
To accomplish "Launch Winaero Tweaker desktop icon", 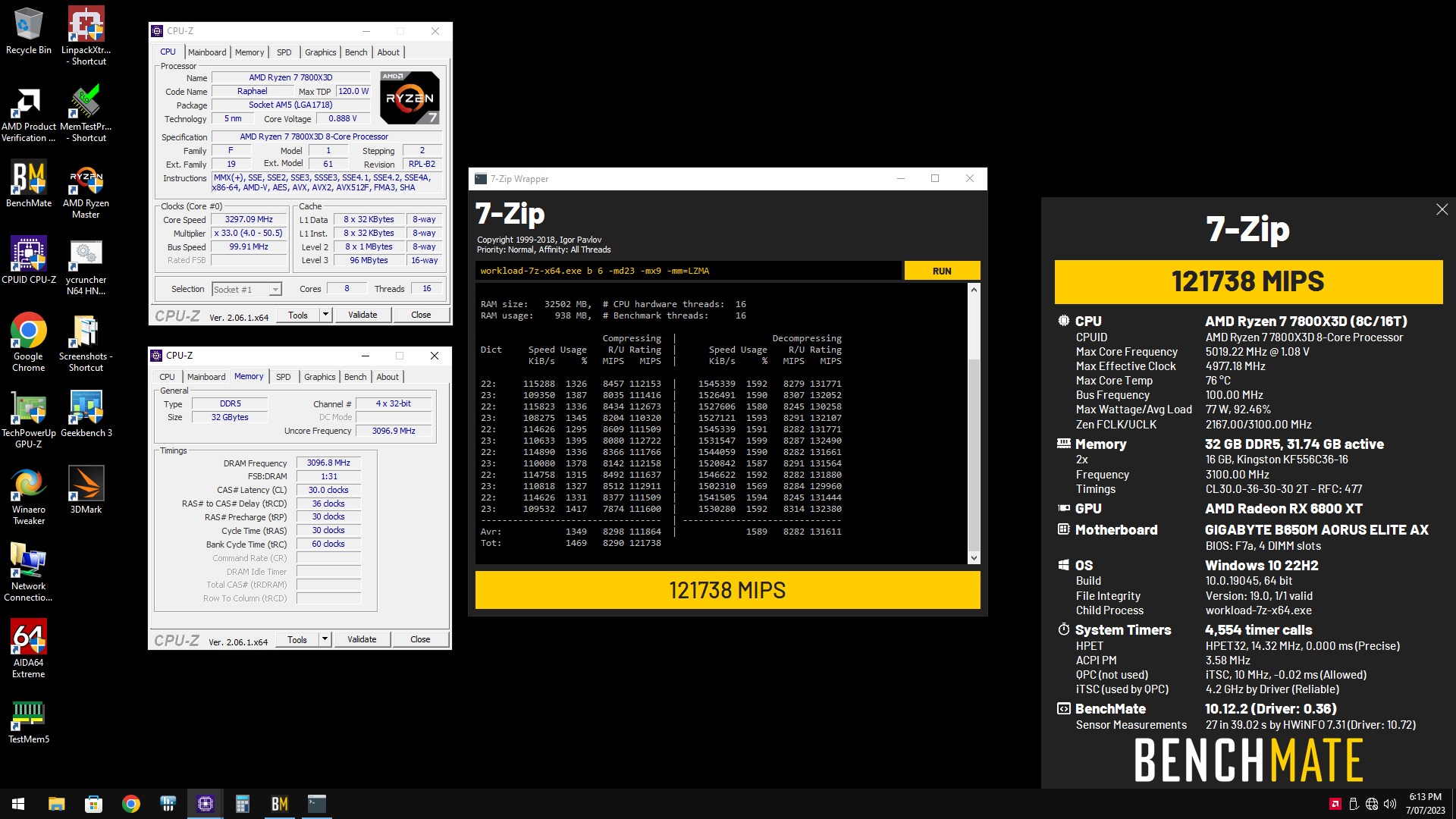I will tap(29, 496).
